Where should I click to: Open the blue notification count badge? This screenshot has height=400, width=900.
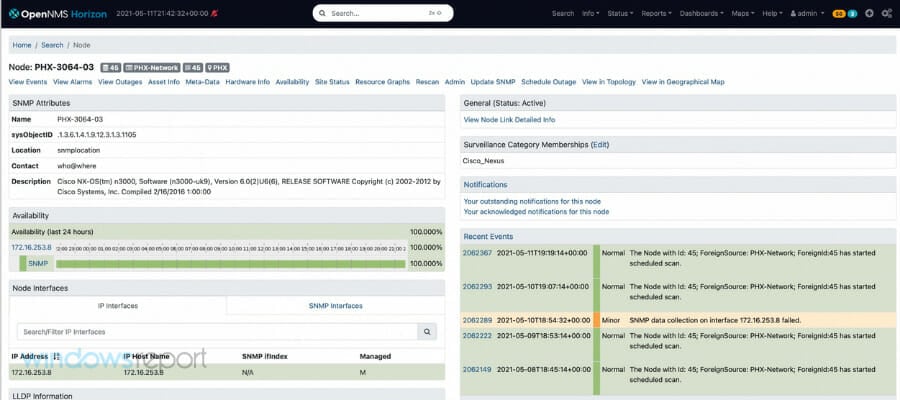pos(852,13)
